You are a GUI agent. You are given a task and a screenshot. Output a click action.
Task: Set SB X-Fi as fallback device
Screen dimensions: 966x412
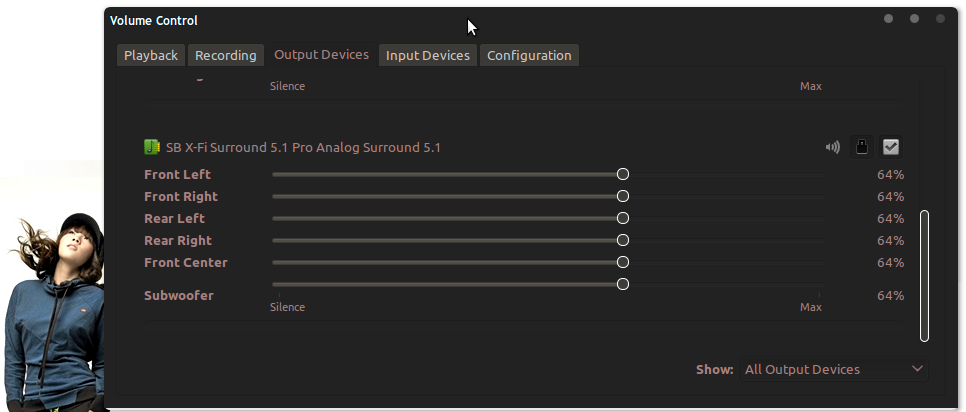pos(891,147)
